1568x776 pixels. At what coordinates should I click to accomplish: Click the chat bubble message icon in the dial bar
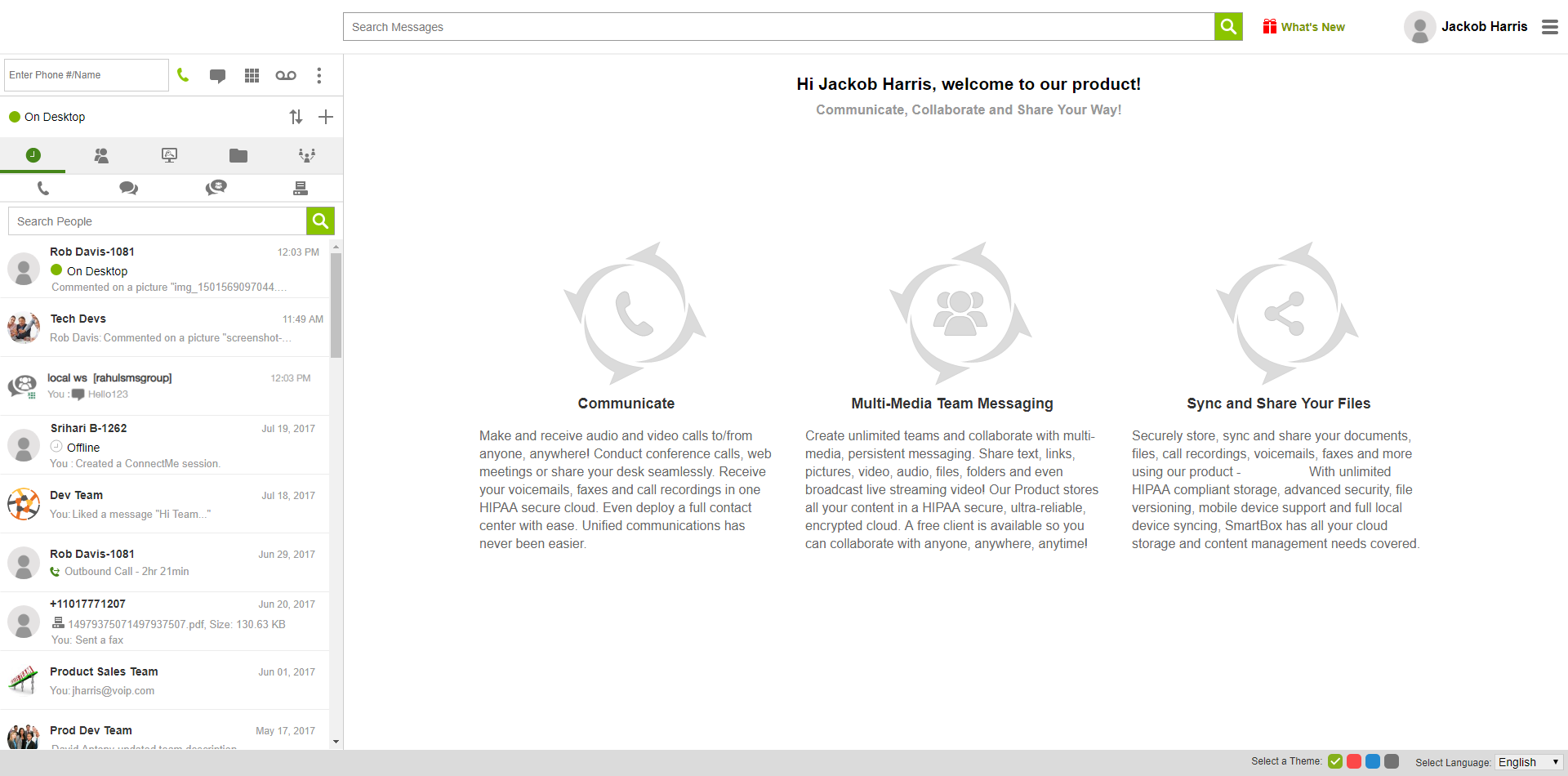217,75
